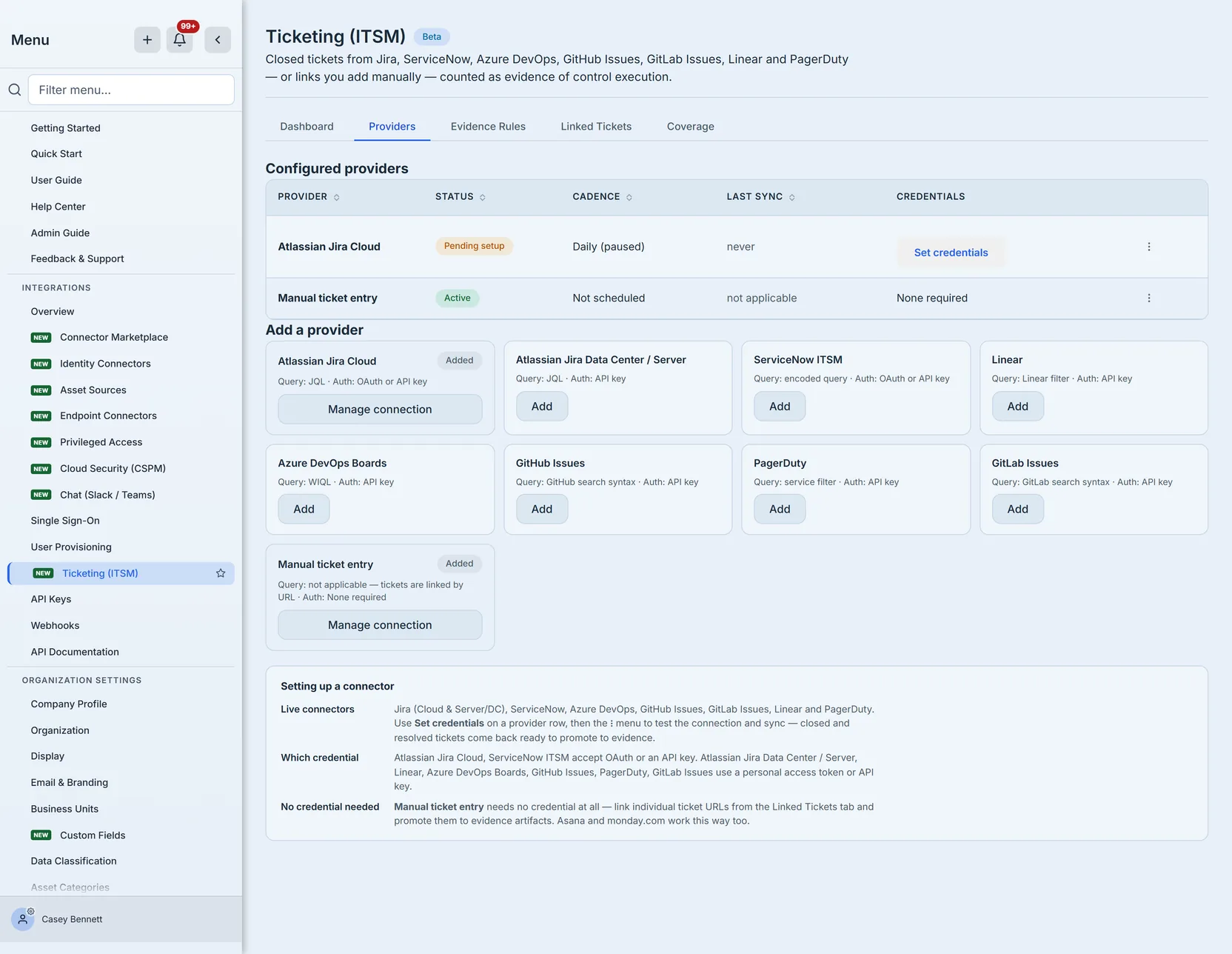Switch to the Dashboard tab
The image size is (1232, 954).
tap(307, 127)
